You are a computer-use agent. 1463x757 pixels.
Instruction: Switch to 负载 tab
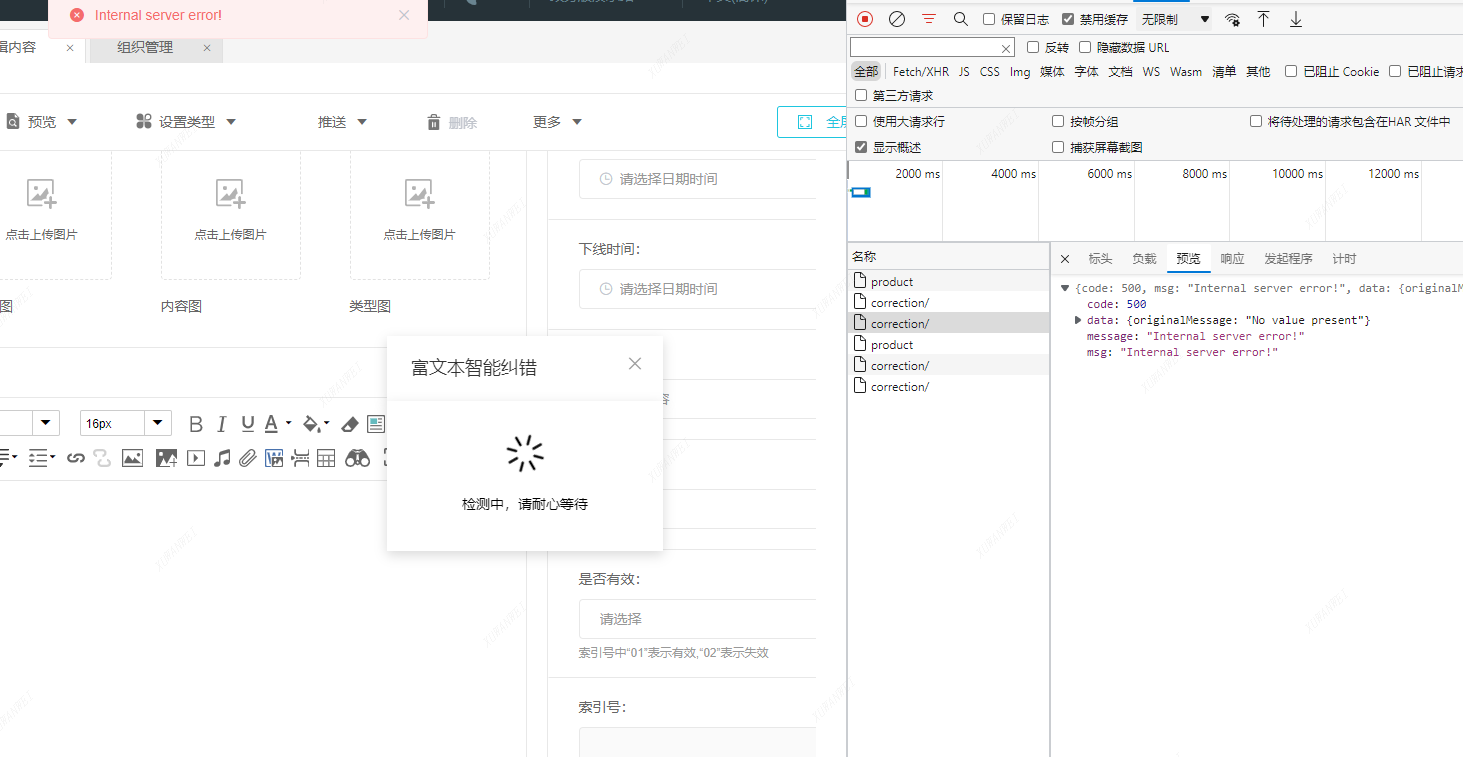[1144, 259]
